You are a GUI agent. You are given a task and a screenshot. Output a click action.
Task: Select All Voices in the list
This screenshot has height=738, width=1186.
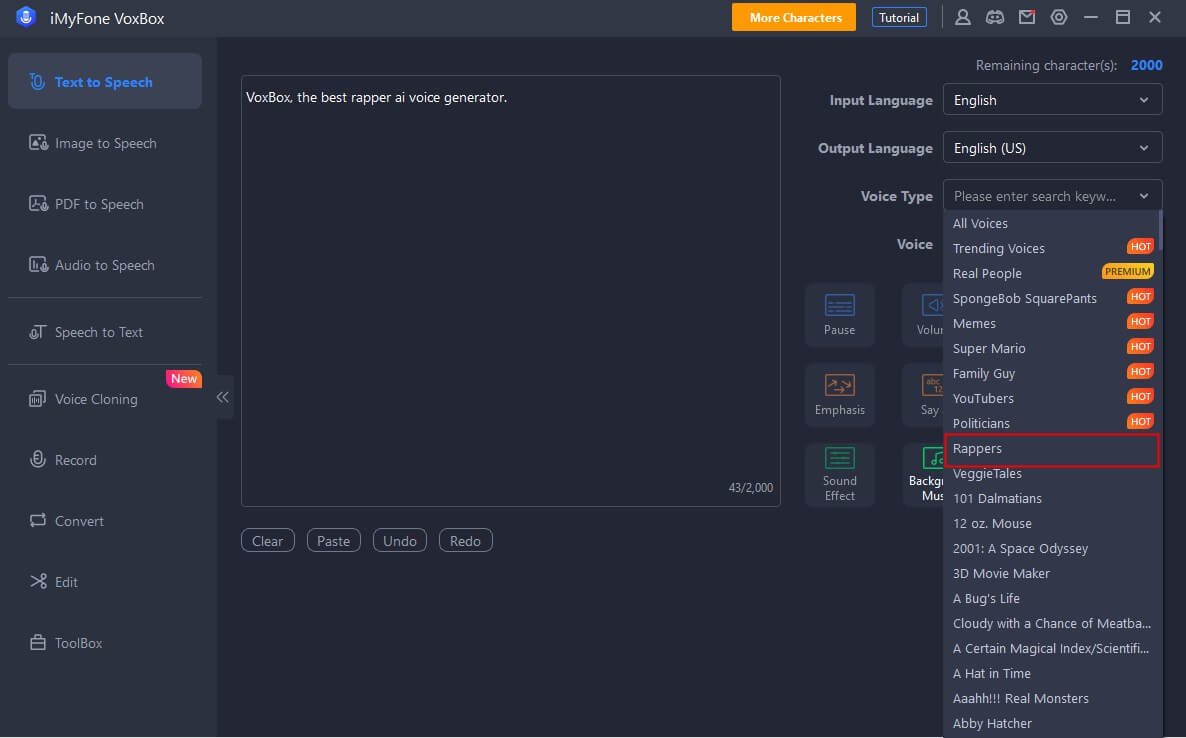1051,223
